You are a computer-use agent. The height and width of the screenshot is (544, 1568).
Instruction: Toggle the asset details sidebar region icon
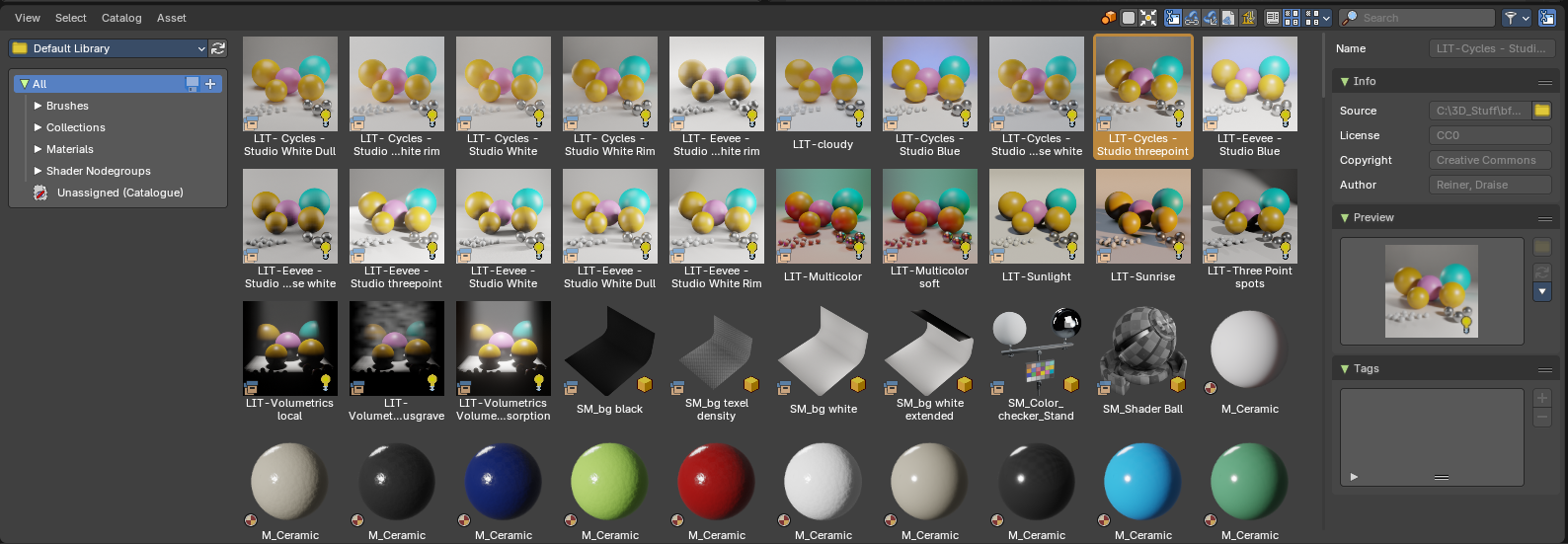[1547, 18]
